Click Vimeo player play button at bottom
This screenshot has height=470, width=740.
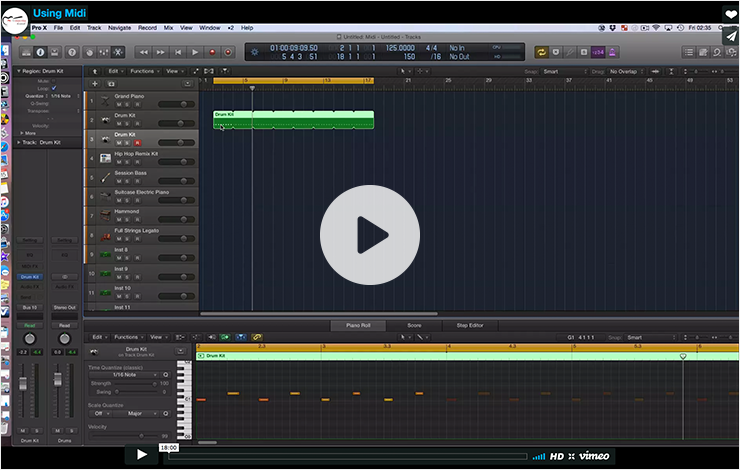[x=141, y=454]
